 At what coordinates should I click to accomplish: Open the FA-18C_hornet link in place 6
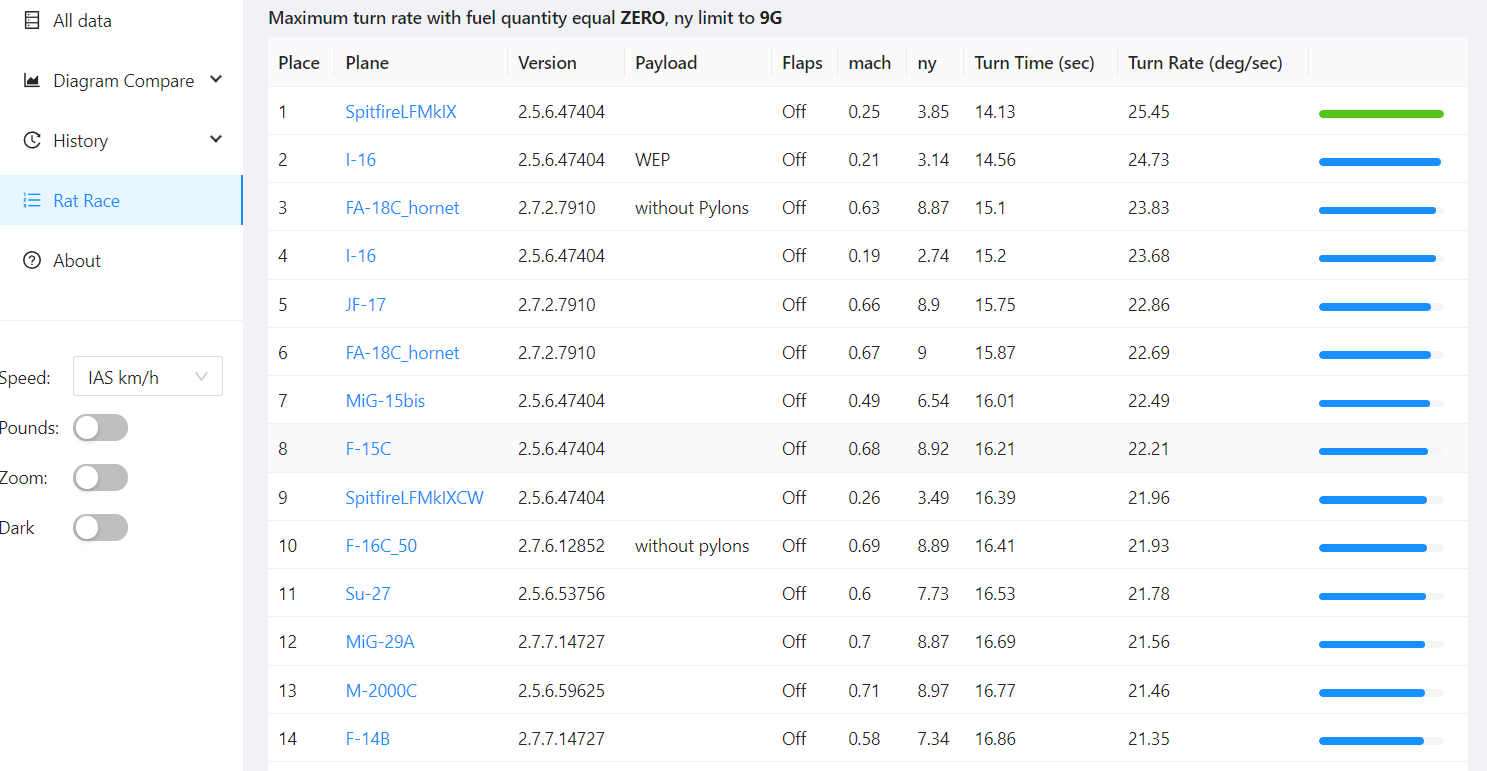click(403, 353)
